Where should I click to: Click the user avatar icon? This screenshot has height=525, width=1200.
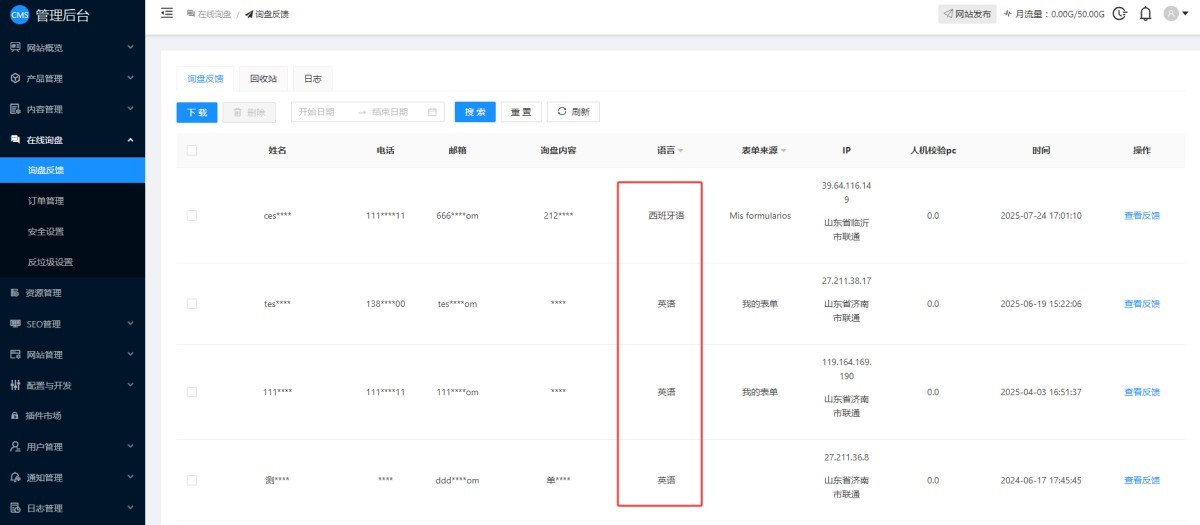(x=1171, y=14)
